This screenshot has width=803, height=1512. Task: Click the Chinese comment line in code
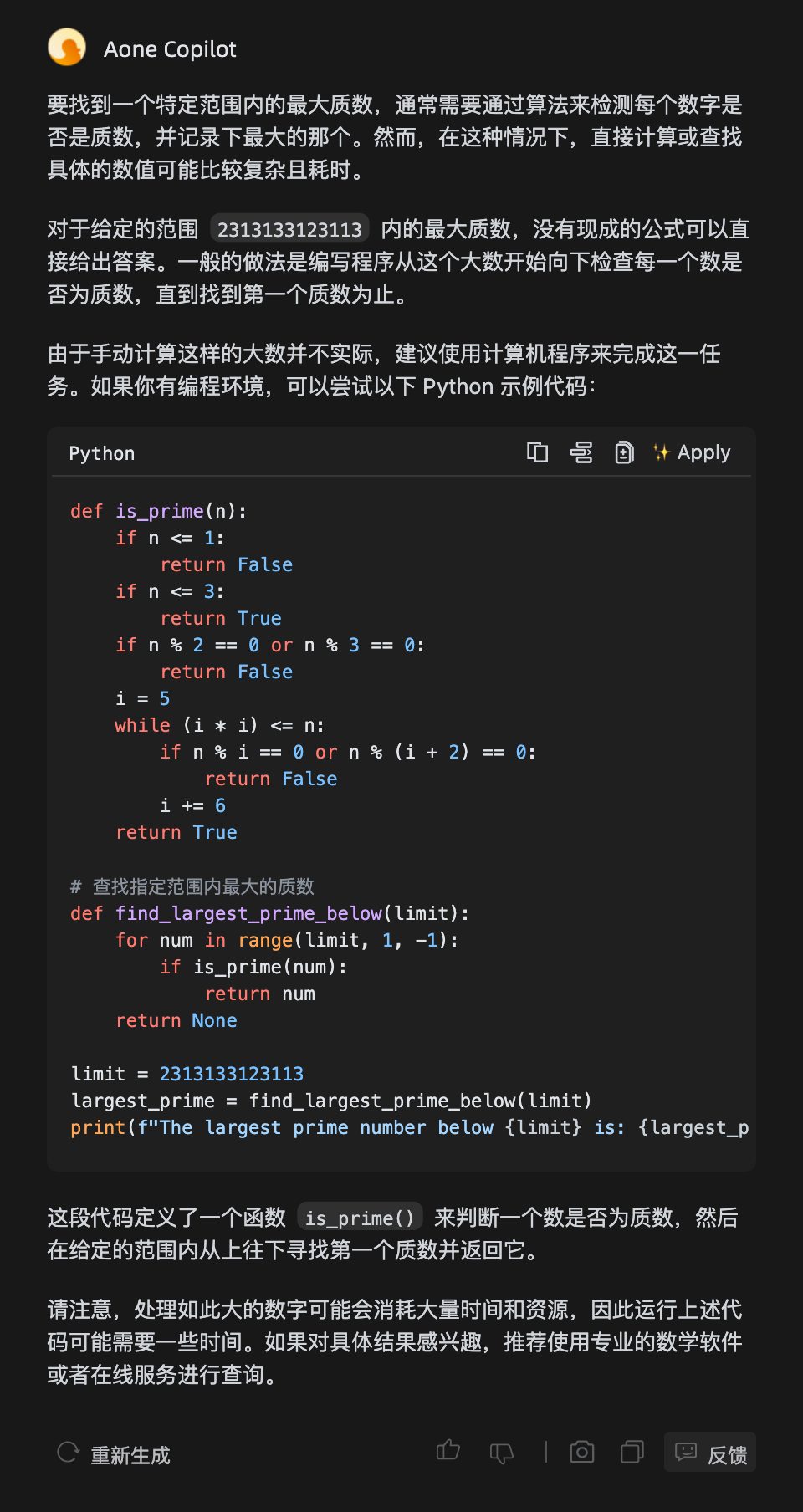tap(192, 886)
